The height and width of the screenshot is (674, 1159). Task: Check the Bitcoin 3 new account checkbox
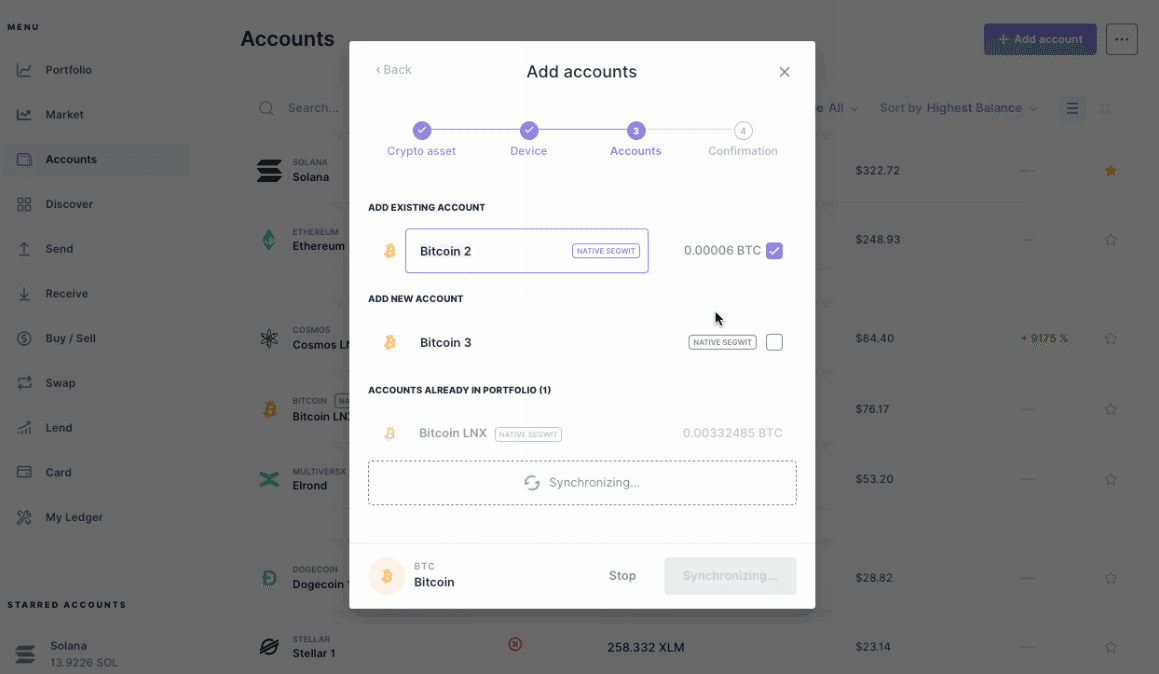(774, 342)
